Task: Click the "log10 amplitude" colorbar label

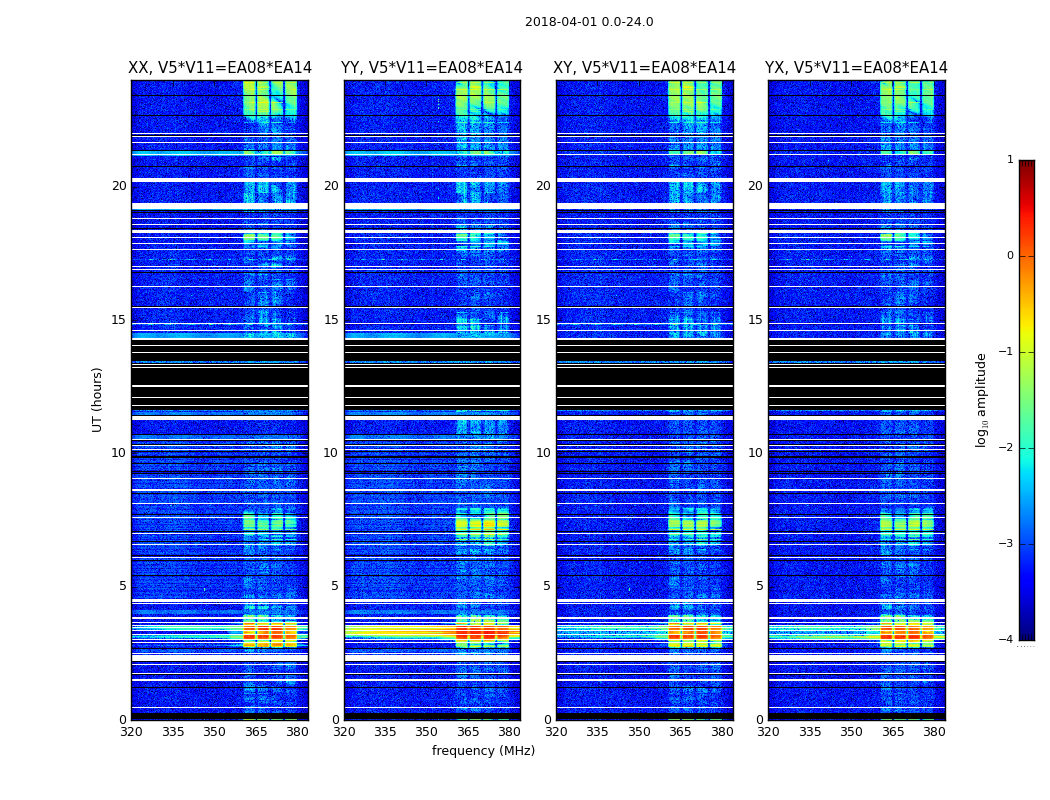Action: pyautogui.click(x=982, y=399)
